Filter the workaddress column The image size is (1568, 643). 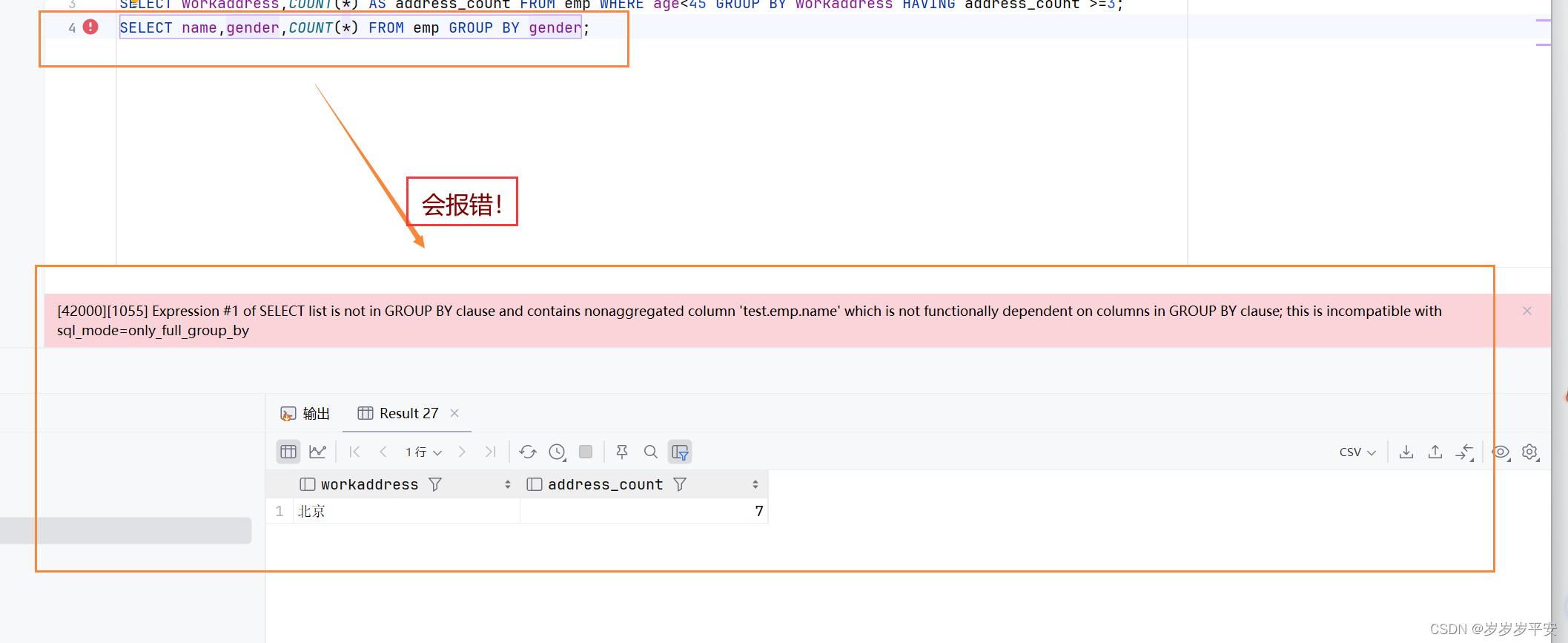point(435,484)
